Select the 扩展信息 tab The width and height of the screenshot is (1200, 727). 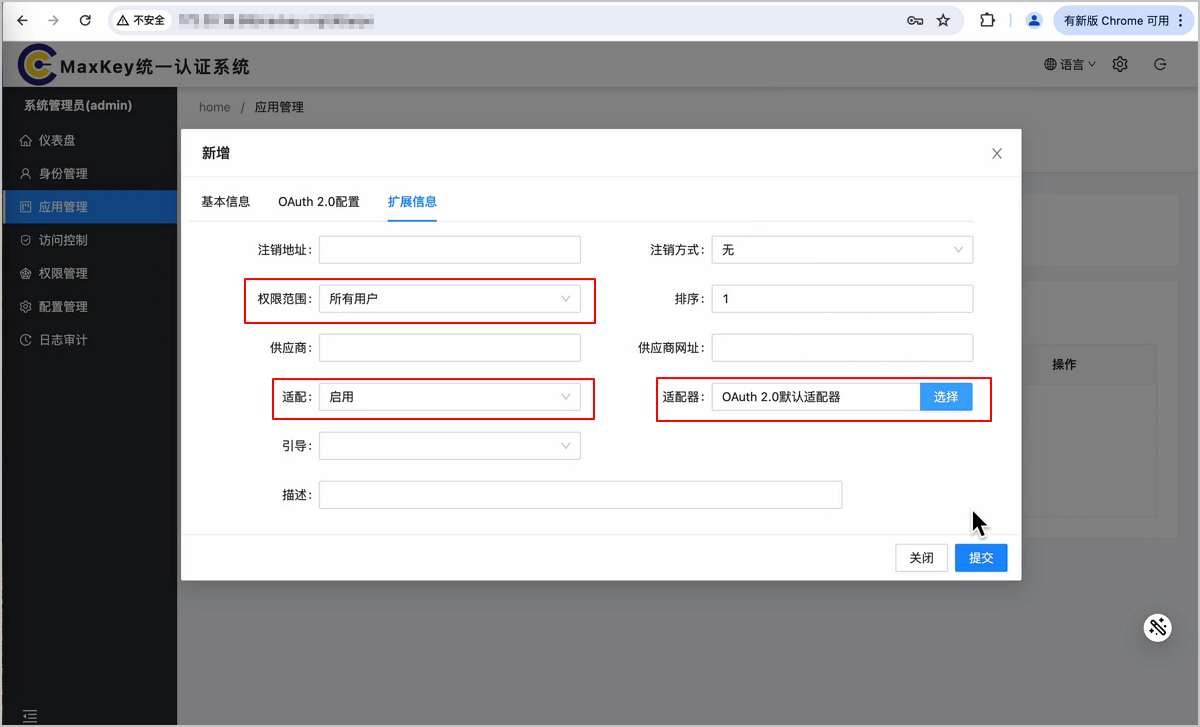pyautogui.click(x=412, y=201)
